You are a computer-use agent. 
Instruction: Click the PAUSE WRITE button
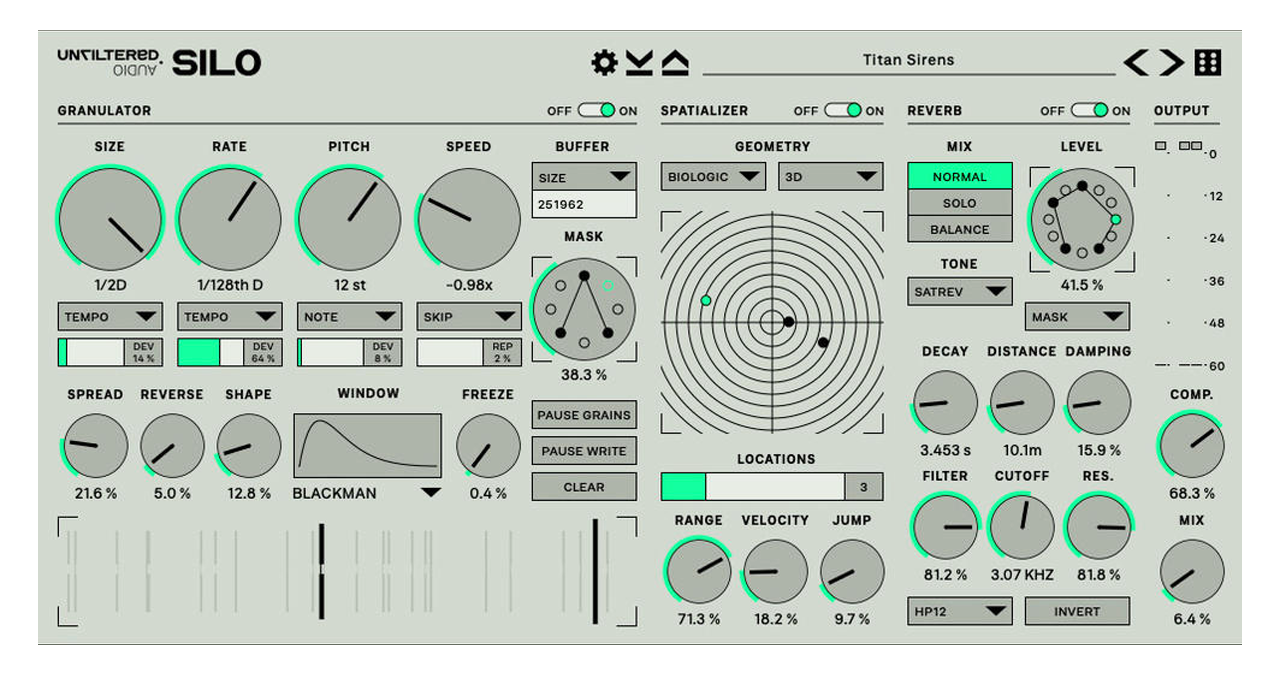pyautogui.click(x=584, y=451)
